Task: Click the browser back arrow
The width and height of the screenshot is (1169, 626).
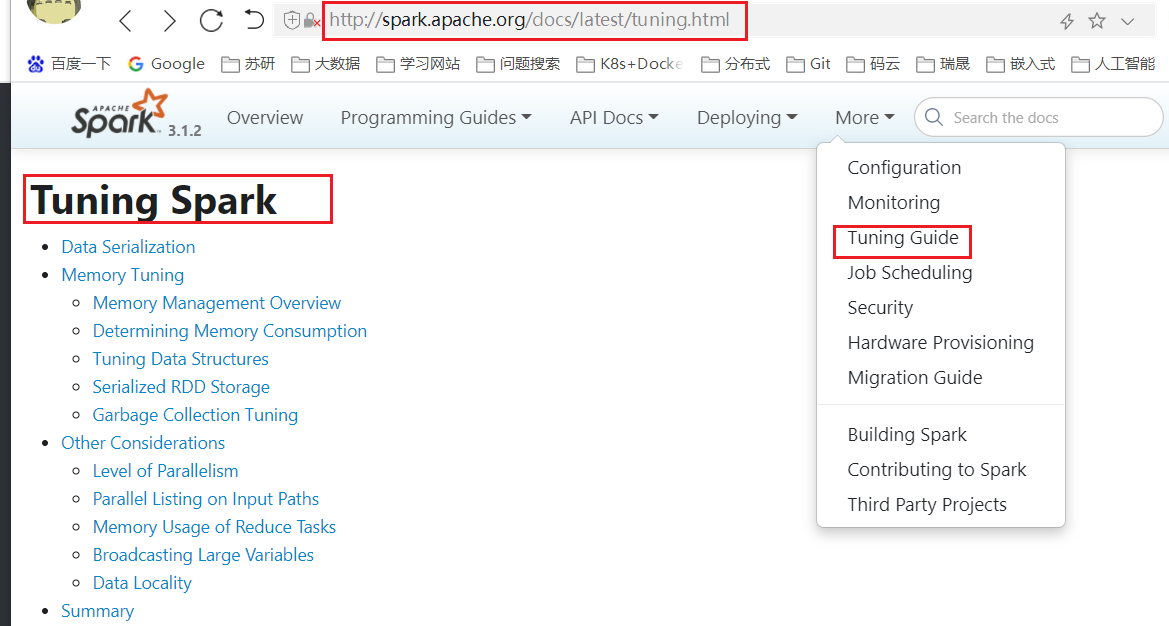Action: 125,20
